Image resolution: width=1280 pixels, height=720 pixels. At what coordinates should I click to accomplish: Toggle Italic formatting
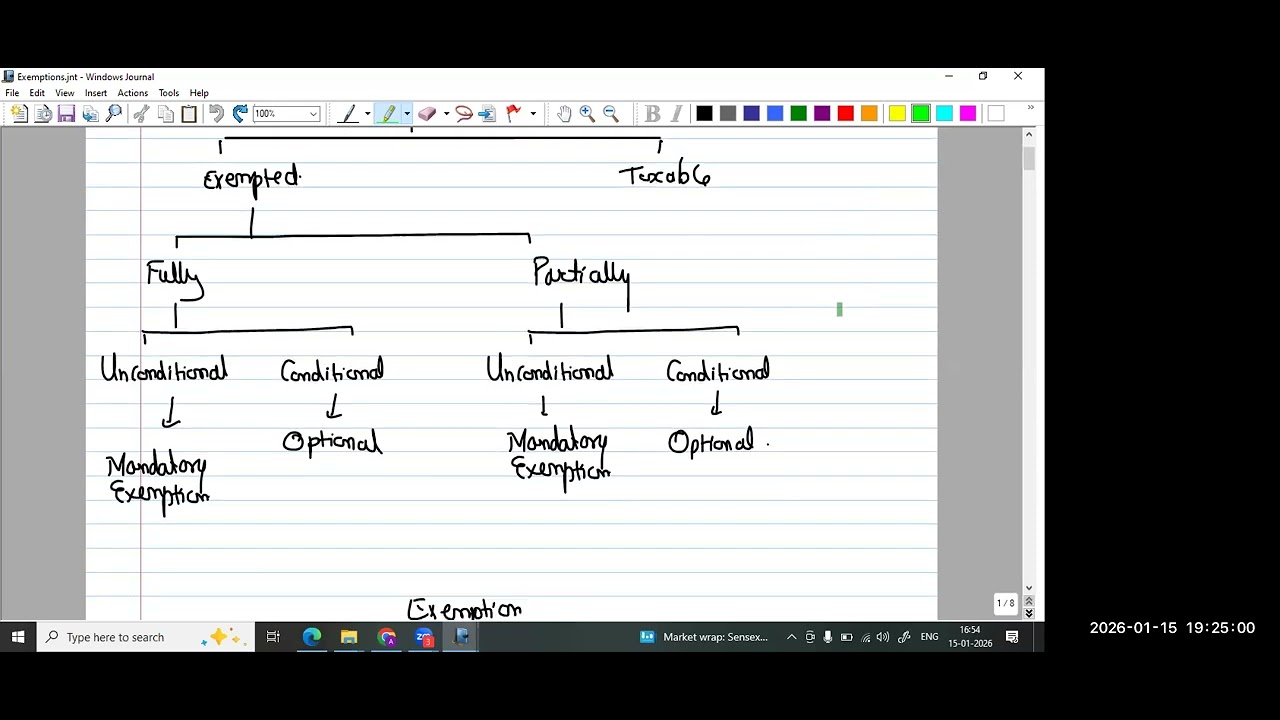676,114
